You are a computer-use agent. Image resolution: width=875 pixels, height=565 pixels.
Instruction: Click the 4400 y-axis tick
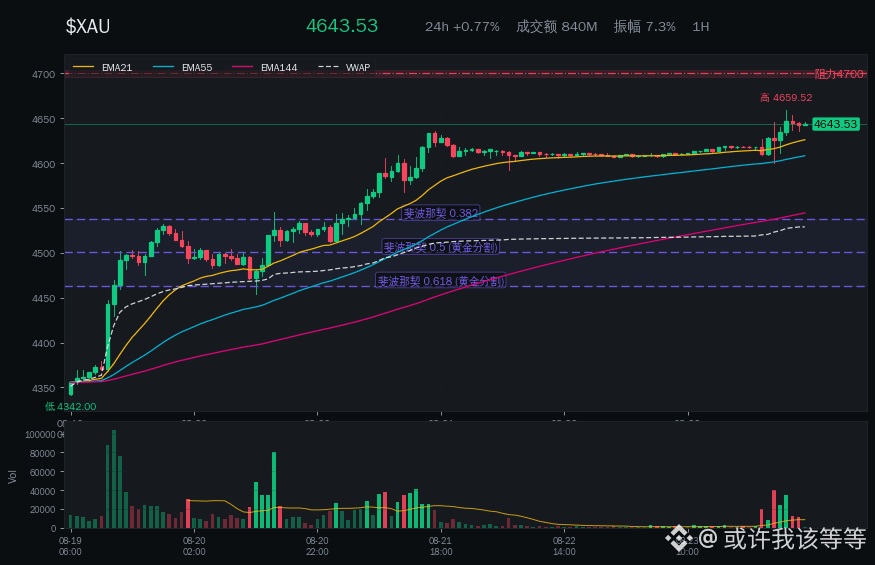click(x=44, y=343)
